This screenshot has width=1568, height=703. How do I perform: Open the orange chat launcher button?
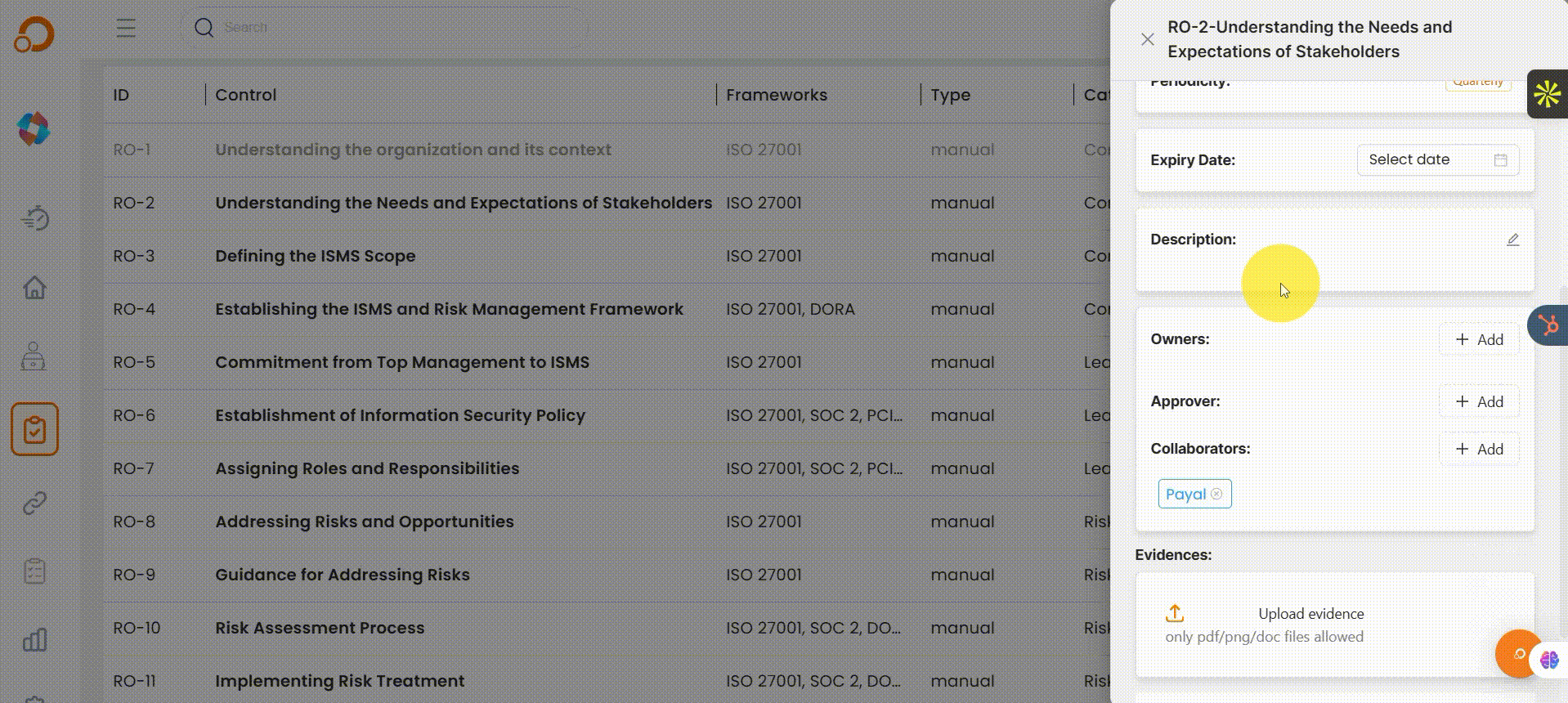pyautogui.click(x=1516, y=654)
